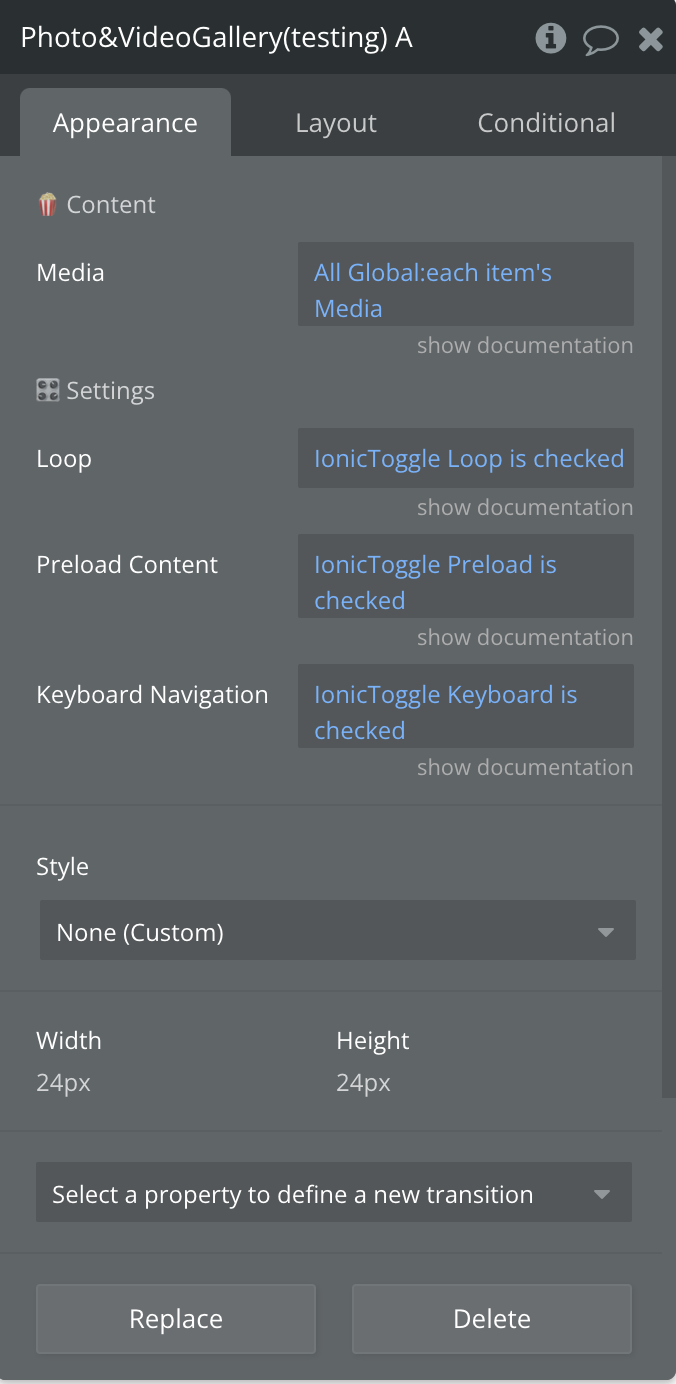Switch to the Conditional tab
The width and height of the screenshot is (676, 1384).
546,123
